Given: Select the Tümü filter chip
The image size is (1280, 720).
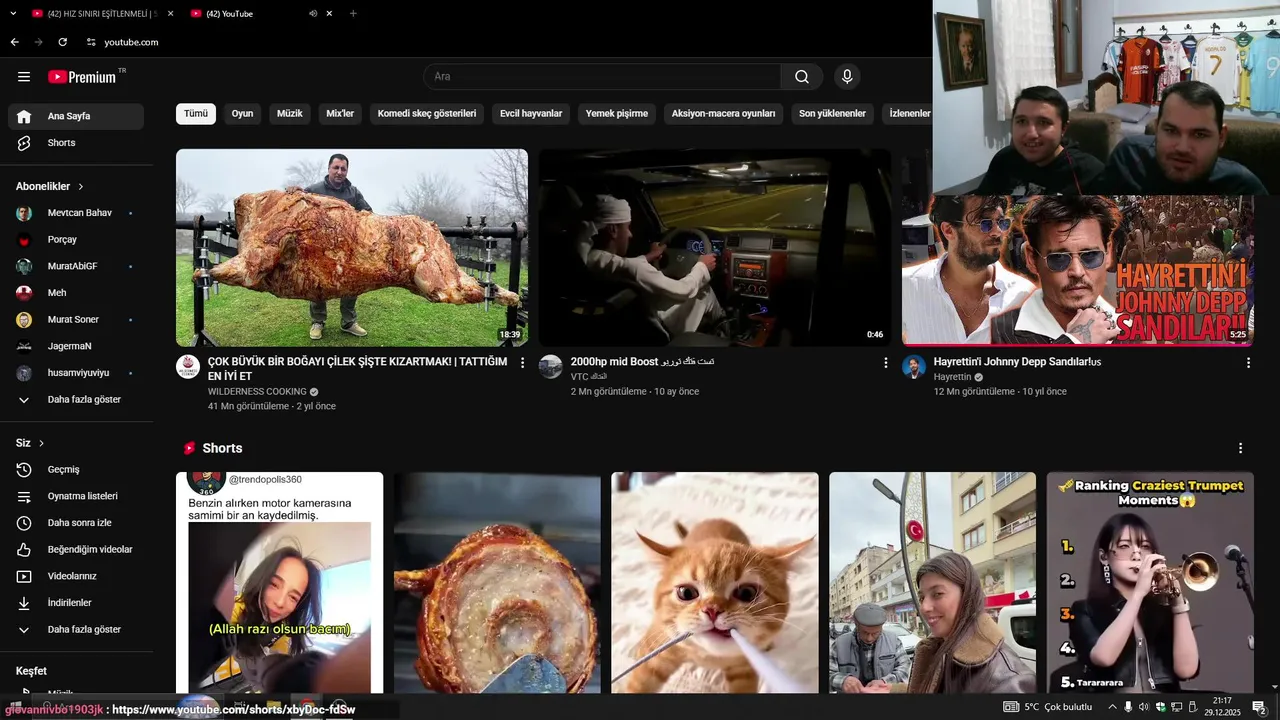Looking at the screenshot, I should 196,114.
